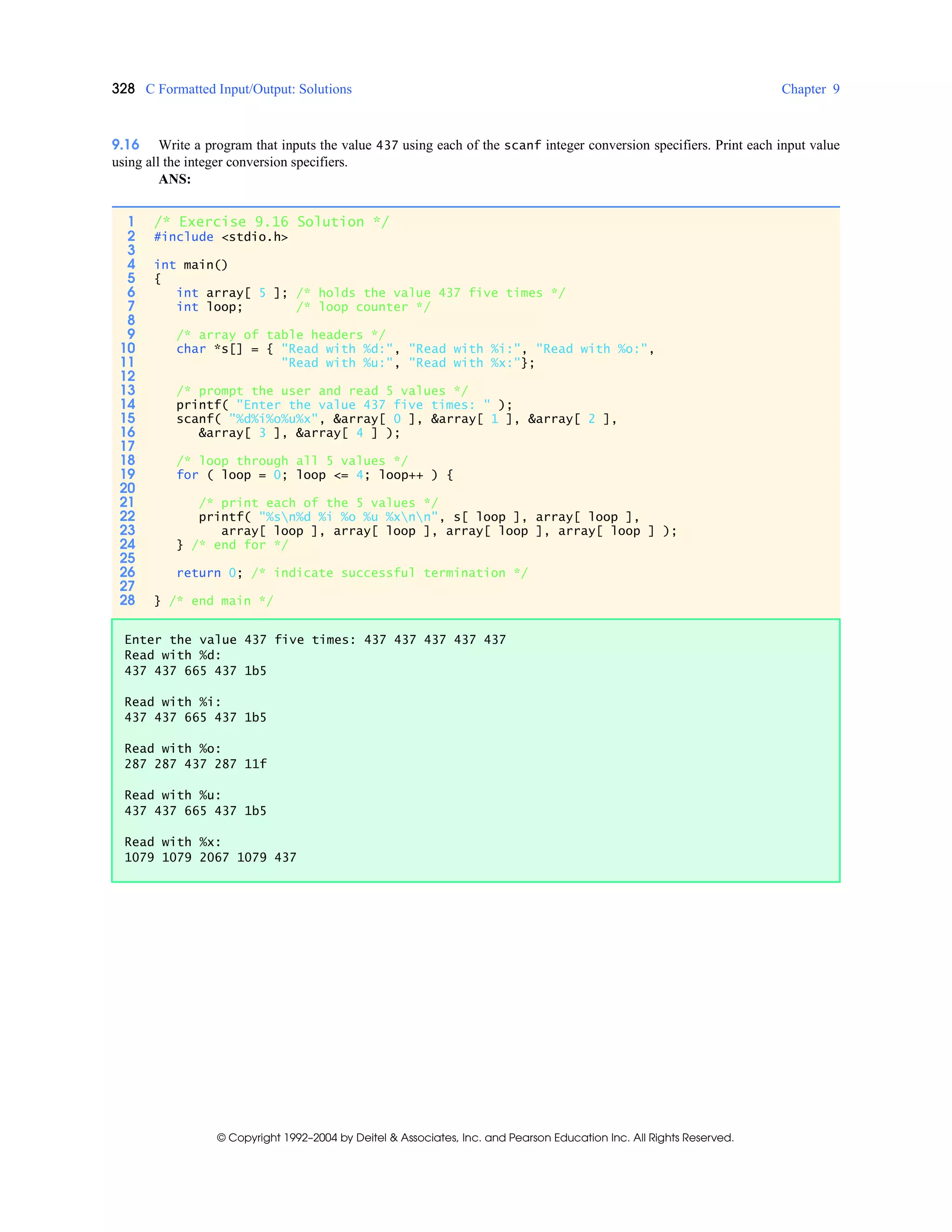Image resolution: width=952 pixels, height=1232 pixels.
Task: Click comment '/* array of table headers */'
Action: click(x=281, y=335)
